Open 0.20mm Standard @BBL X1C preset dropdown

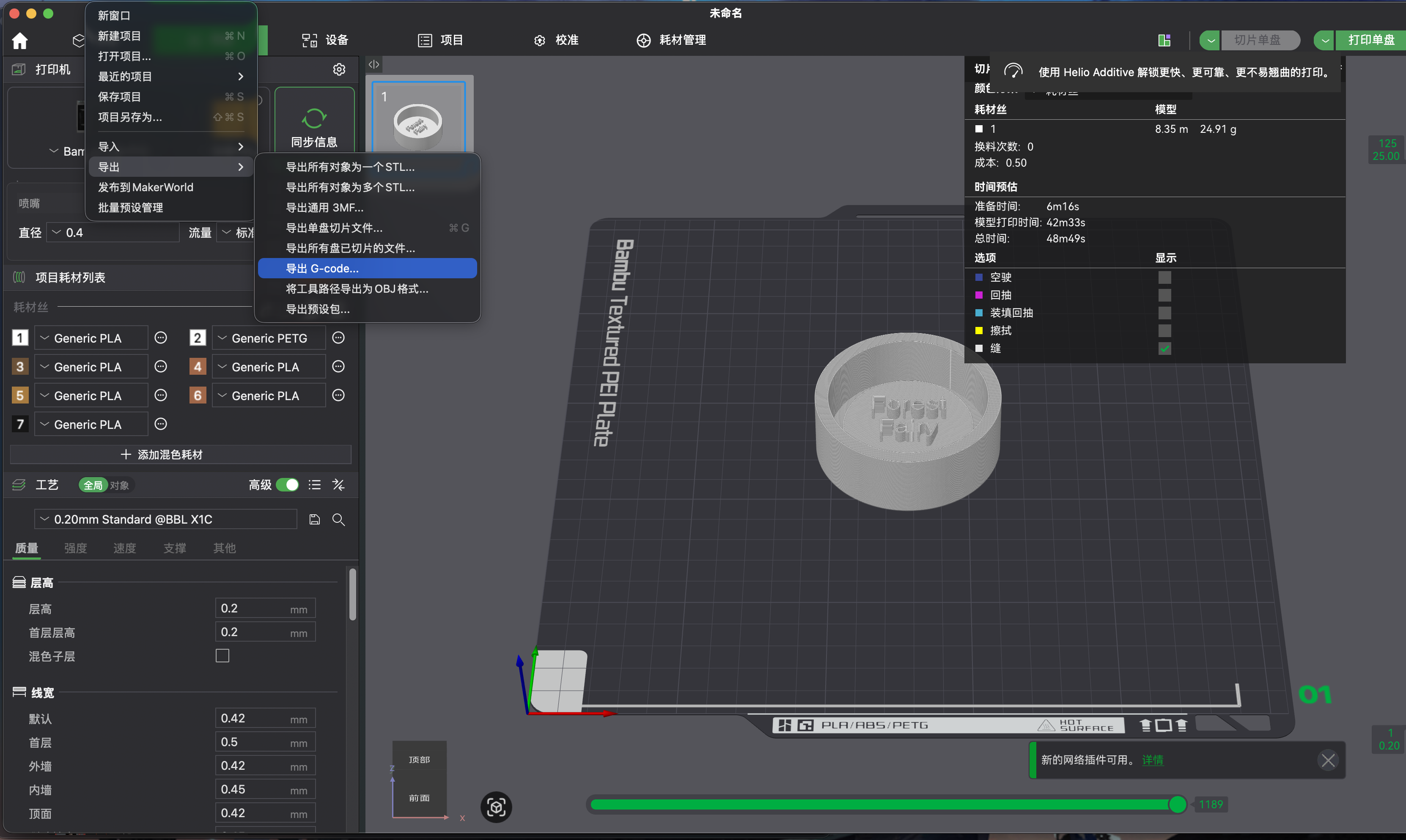[x=166, y=519]
